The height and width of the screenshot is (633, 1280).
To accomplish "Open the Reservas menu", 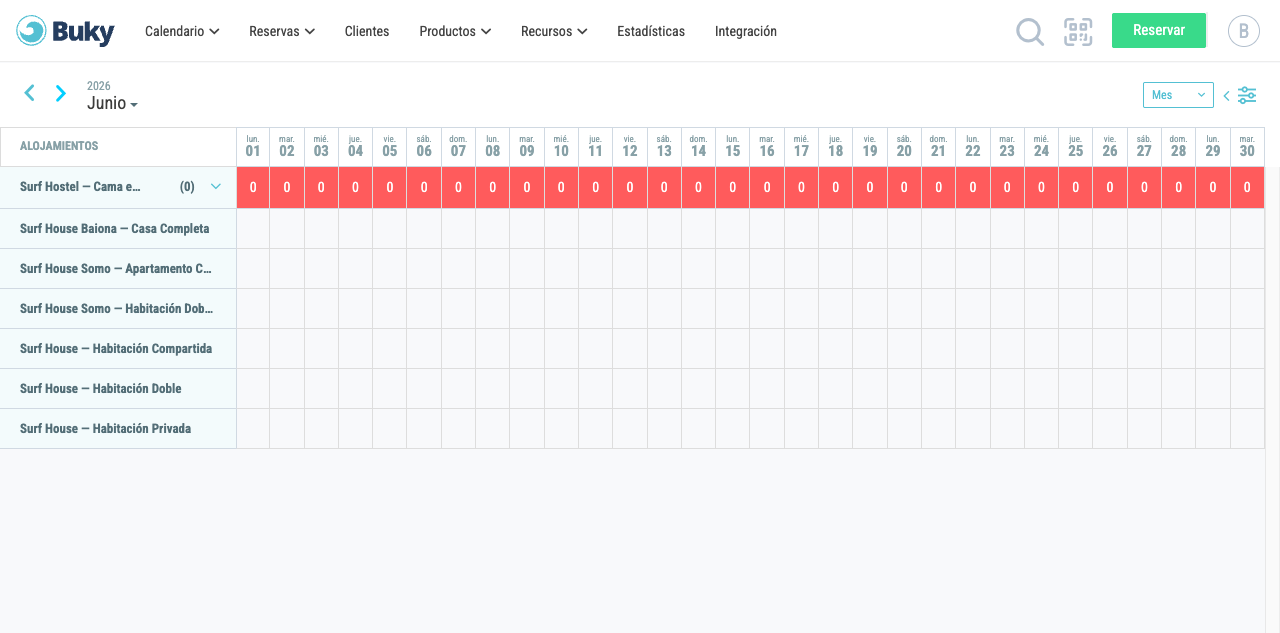I will coord(282,31).
